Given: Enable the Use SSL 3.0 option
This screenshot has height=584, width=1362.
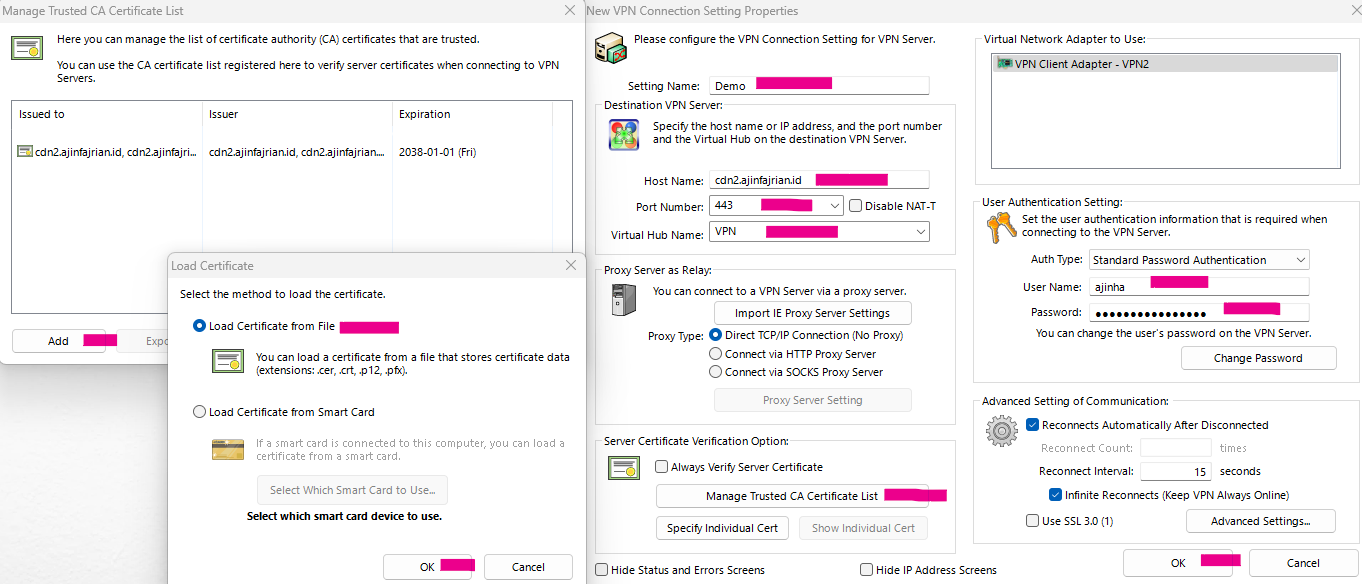Looking at the screenshot, I should (1032, 520).
